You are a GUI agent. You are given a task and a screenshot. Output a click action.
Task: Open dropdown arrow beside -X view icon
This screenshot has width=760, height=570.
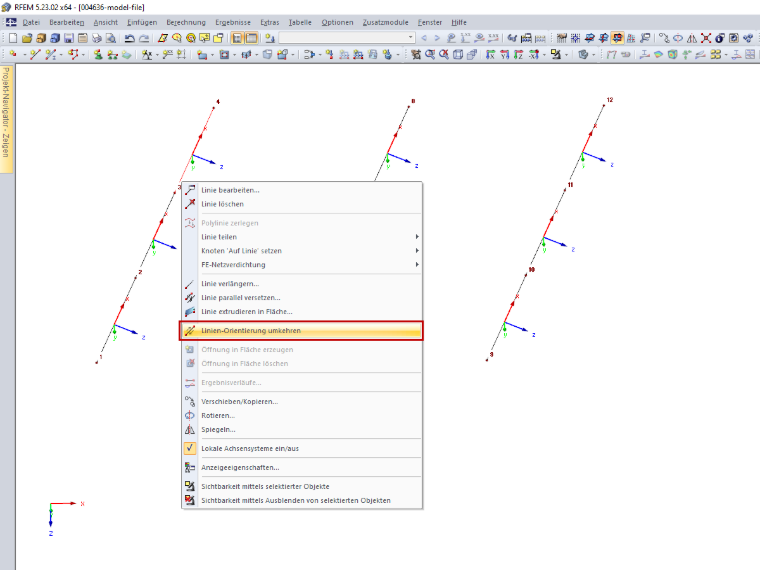544,54
